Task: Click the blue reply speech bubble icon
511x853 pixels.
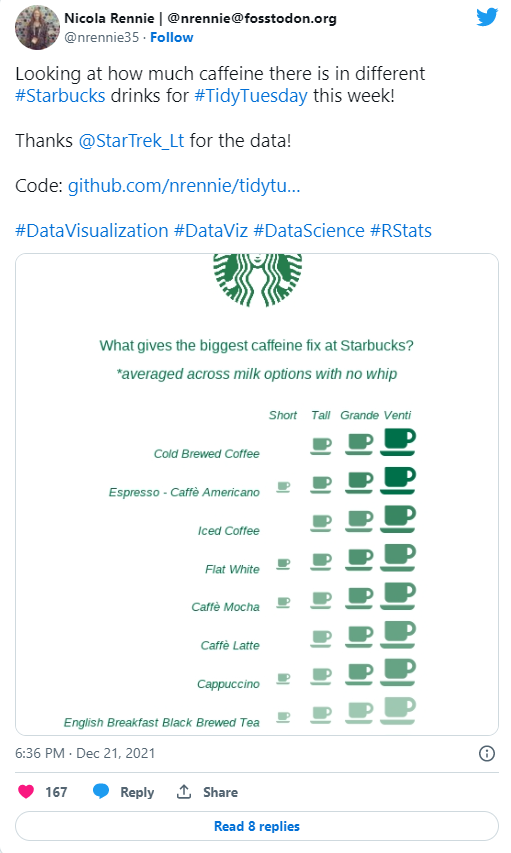Action: 101,792
